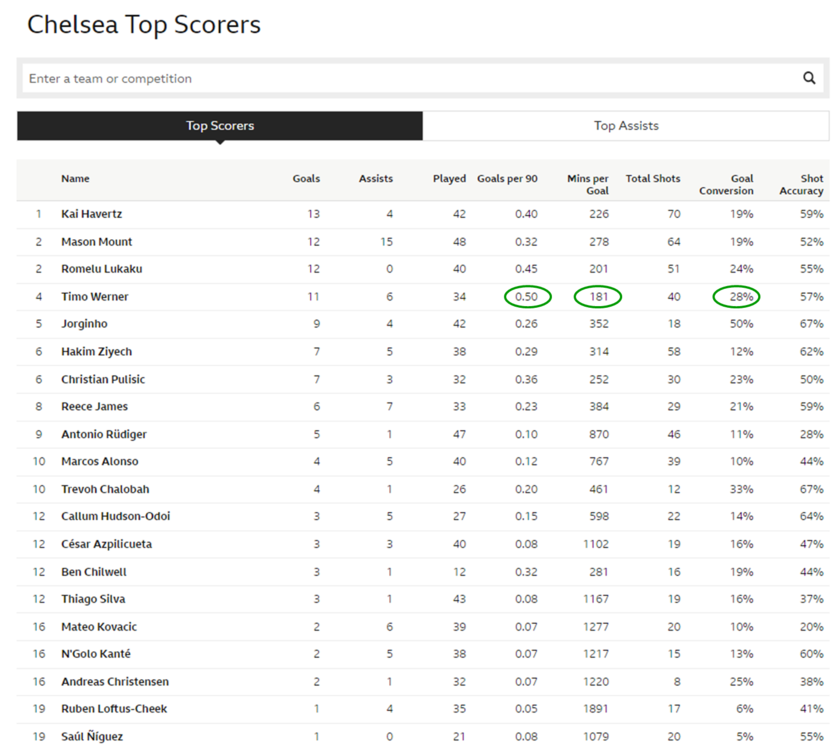Click the Shot Accuracy column header

coord(801,185)
